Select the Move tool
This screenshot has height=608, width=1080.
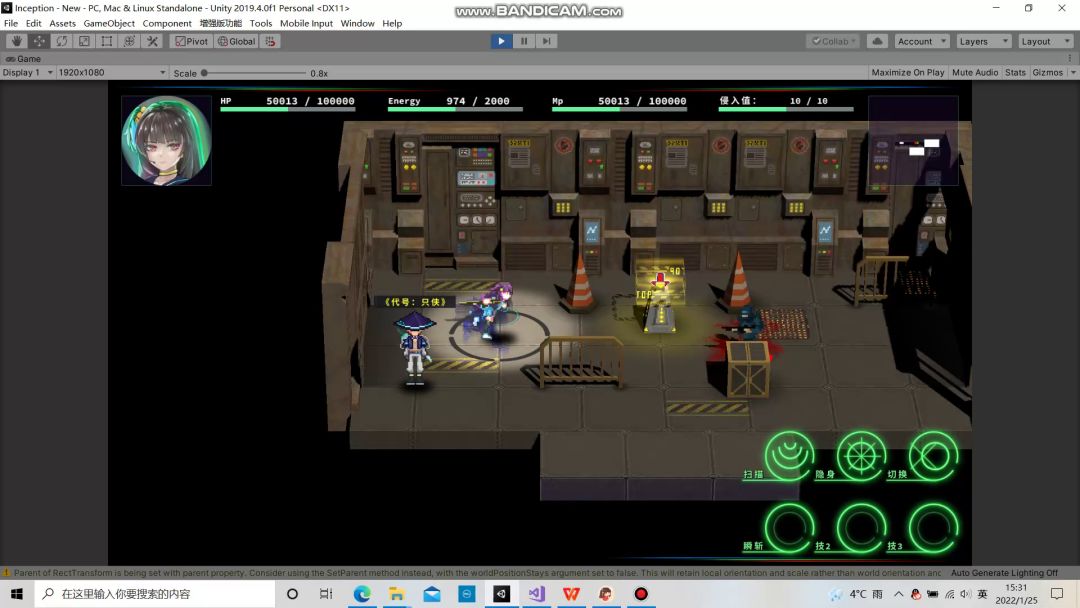pos(39,41)
